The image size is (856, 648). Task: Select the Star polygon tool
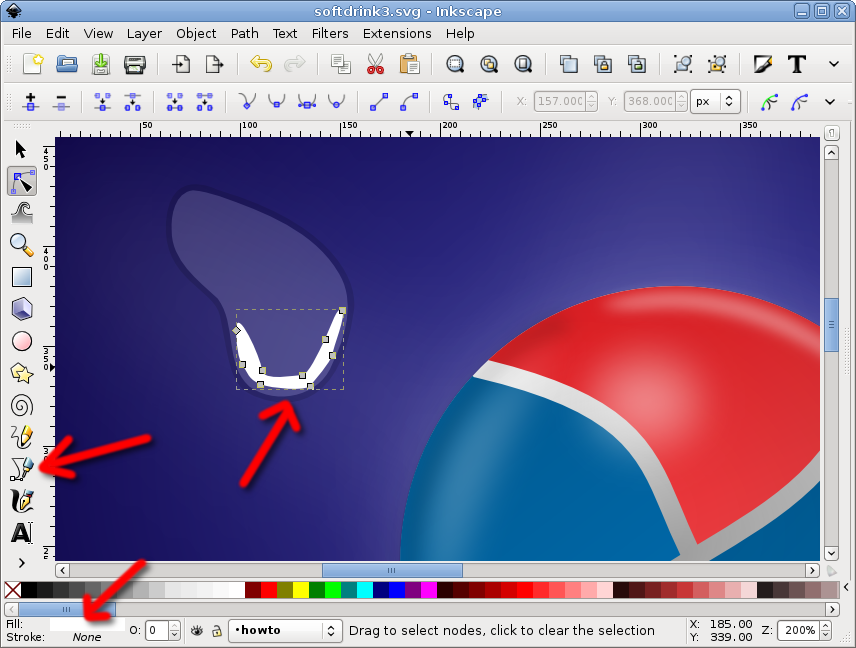22,373
